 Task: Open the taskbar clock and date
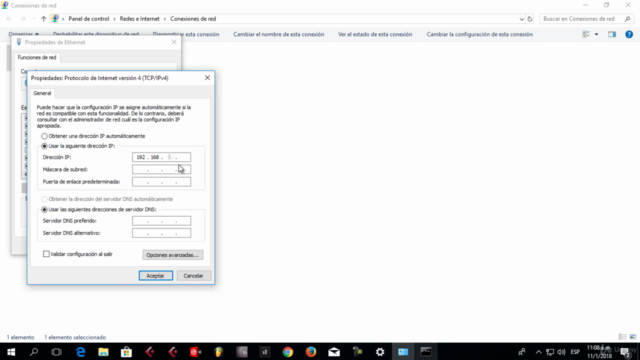(599, 352)
